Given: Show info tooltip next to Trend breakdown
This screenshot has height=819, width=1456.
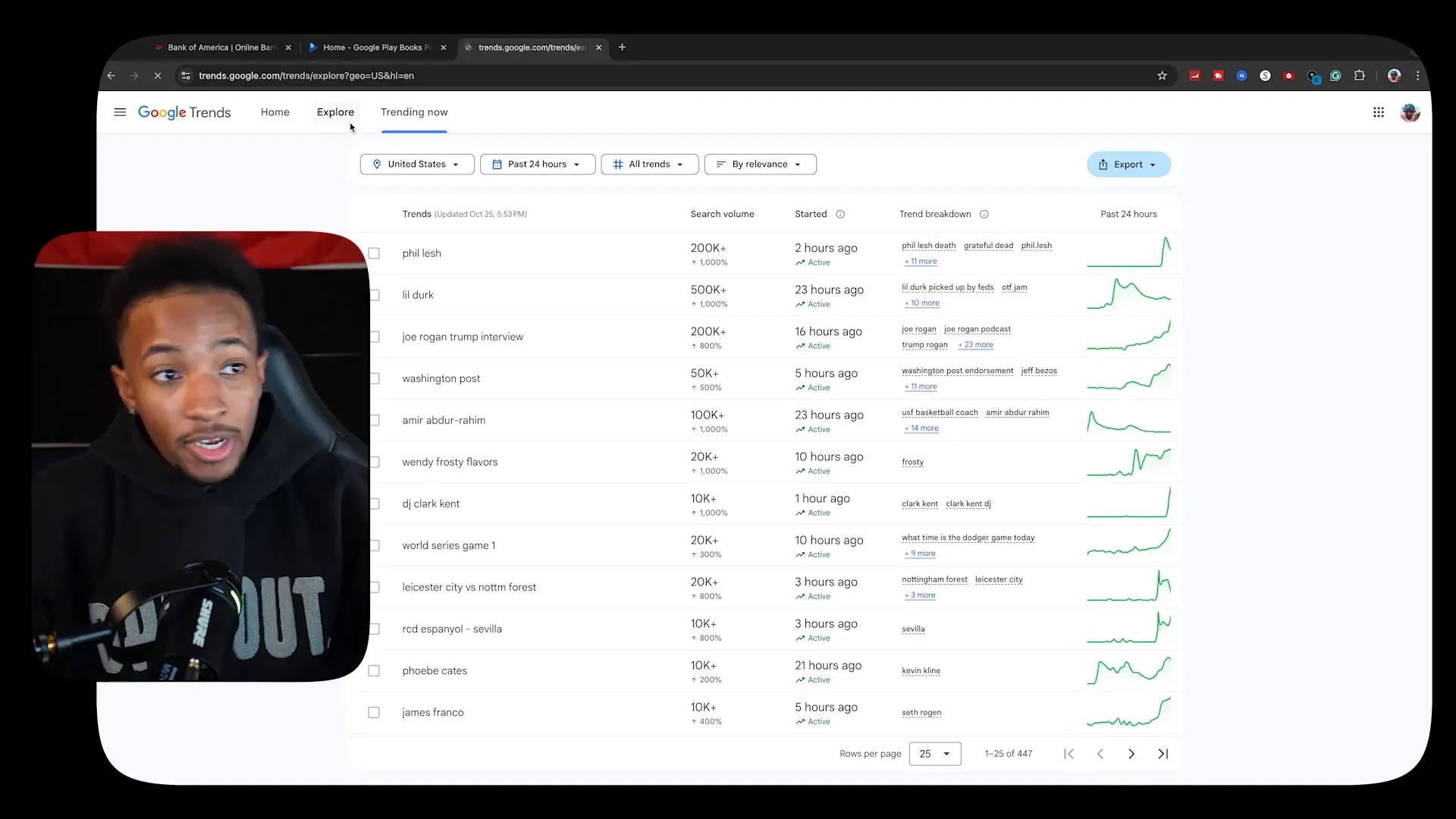Looking at the screenshot, I should point(984,215).
